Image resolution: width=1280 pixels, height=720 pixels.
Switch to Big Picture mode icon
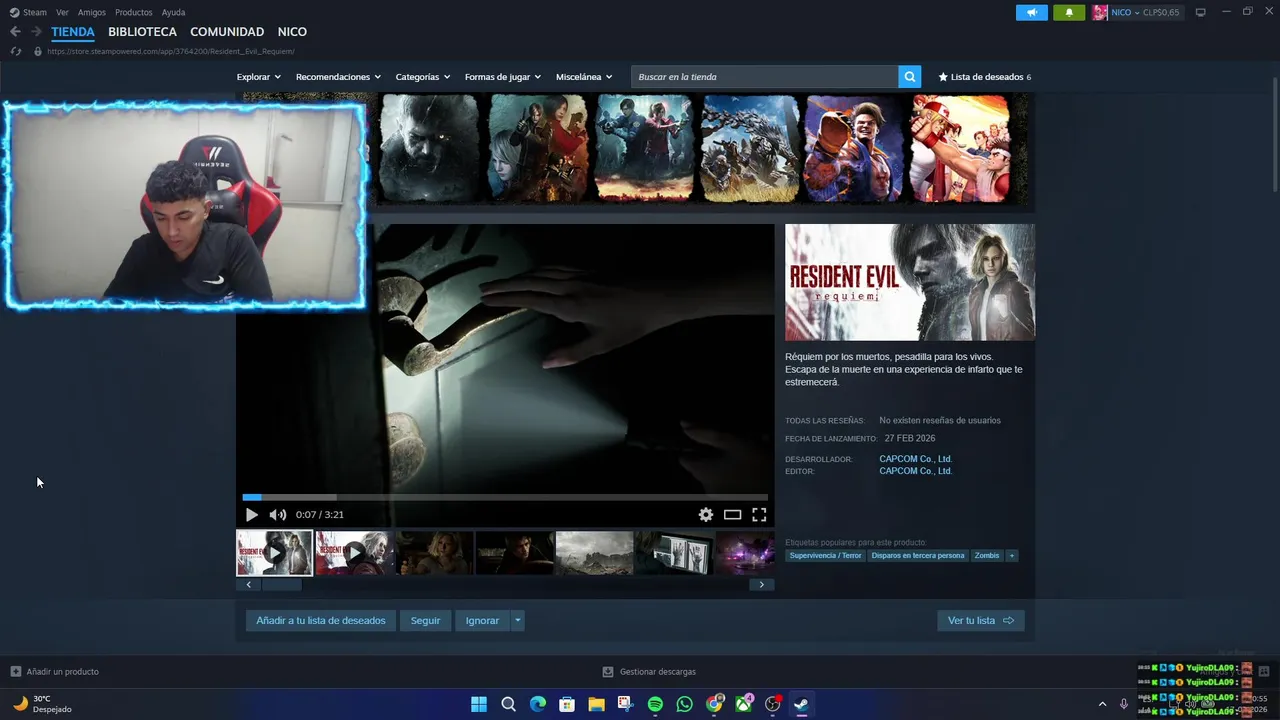tap(1200, 13)
